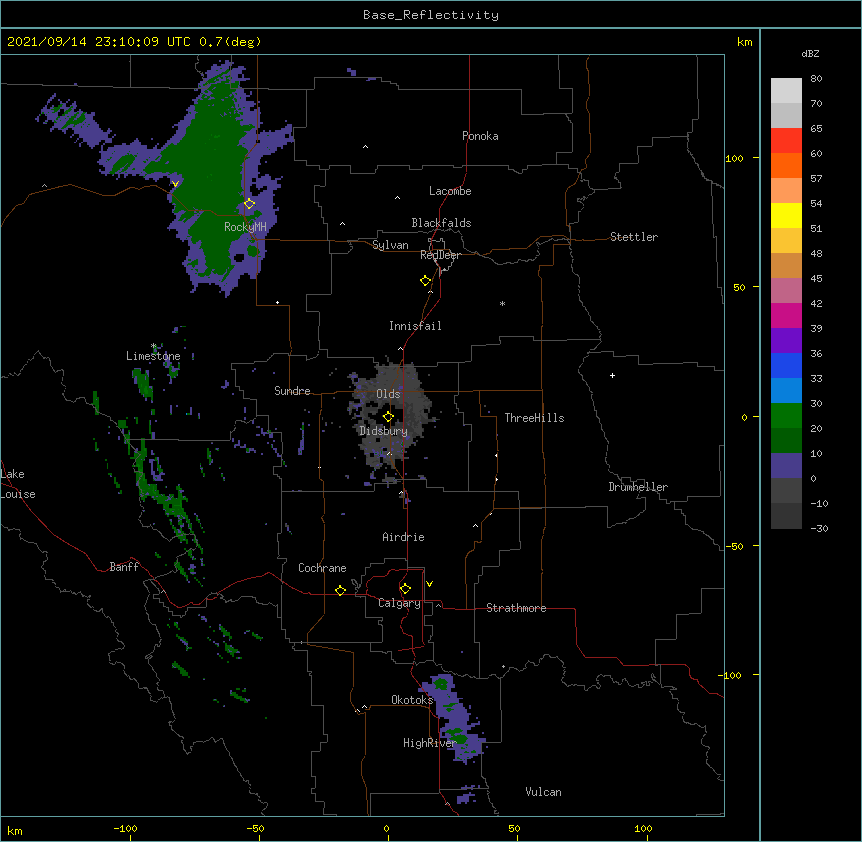The image size is (862, 842).
Task: Click the Ponoka city label
Action: point(480,136)
